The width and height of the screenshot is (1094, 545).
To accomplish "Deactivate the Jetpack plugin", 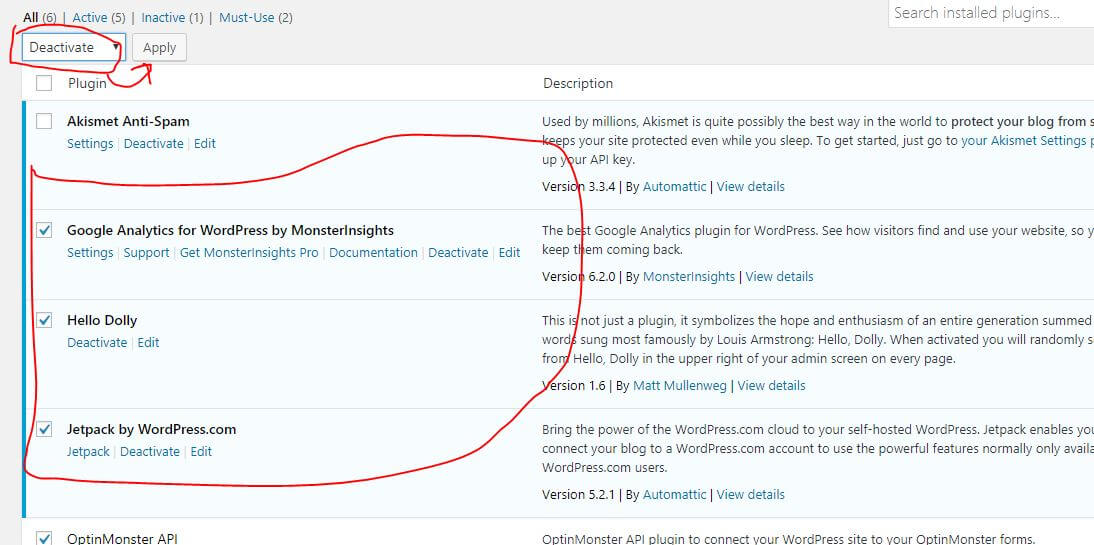I will pyautogui.click(x=150, y=451).
